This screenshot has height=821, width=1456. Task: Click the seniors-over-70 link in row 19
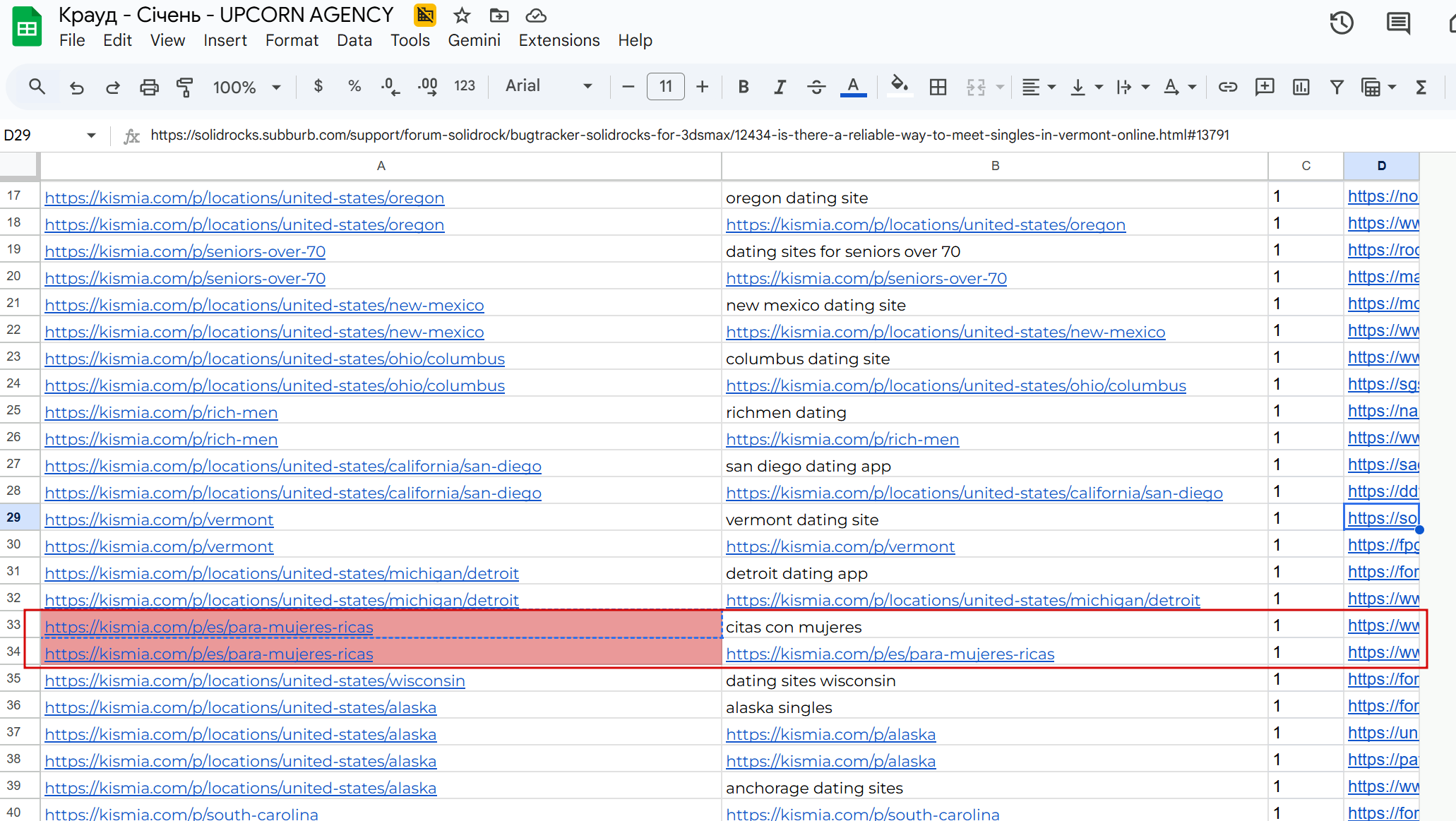pos(185,251)
